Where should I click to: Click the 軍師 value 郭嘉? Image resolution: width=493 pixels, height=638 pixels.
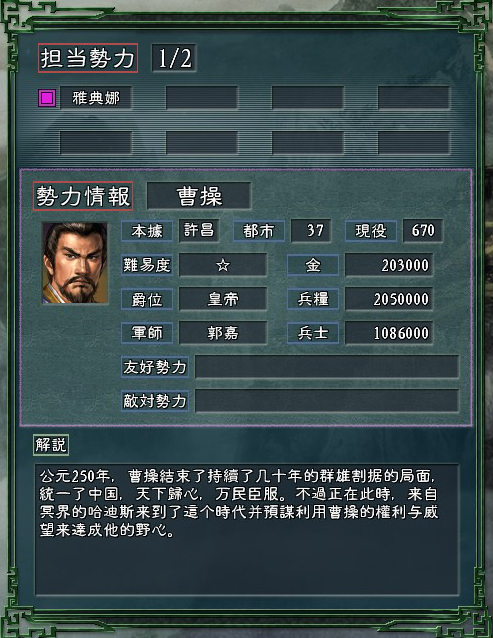click(x=223, y=333)
